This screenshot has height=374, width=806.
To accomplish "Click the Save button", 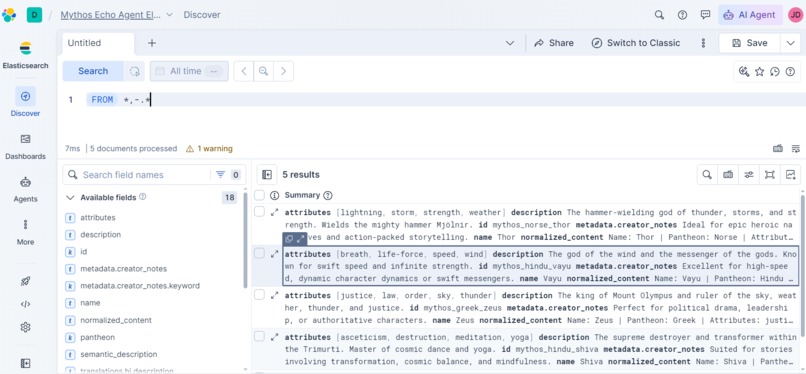I will point(749,43).
